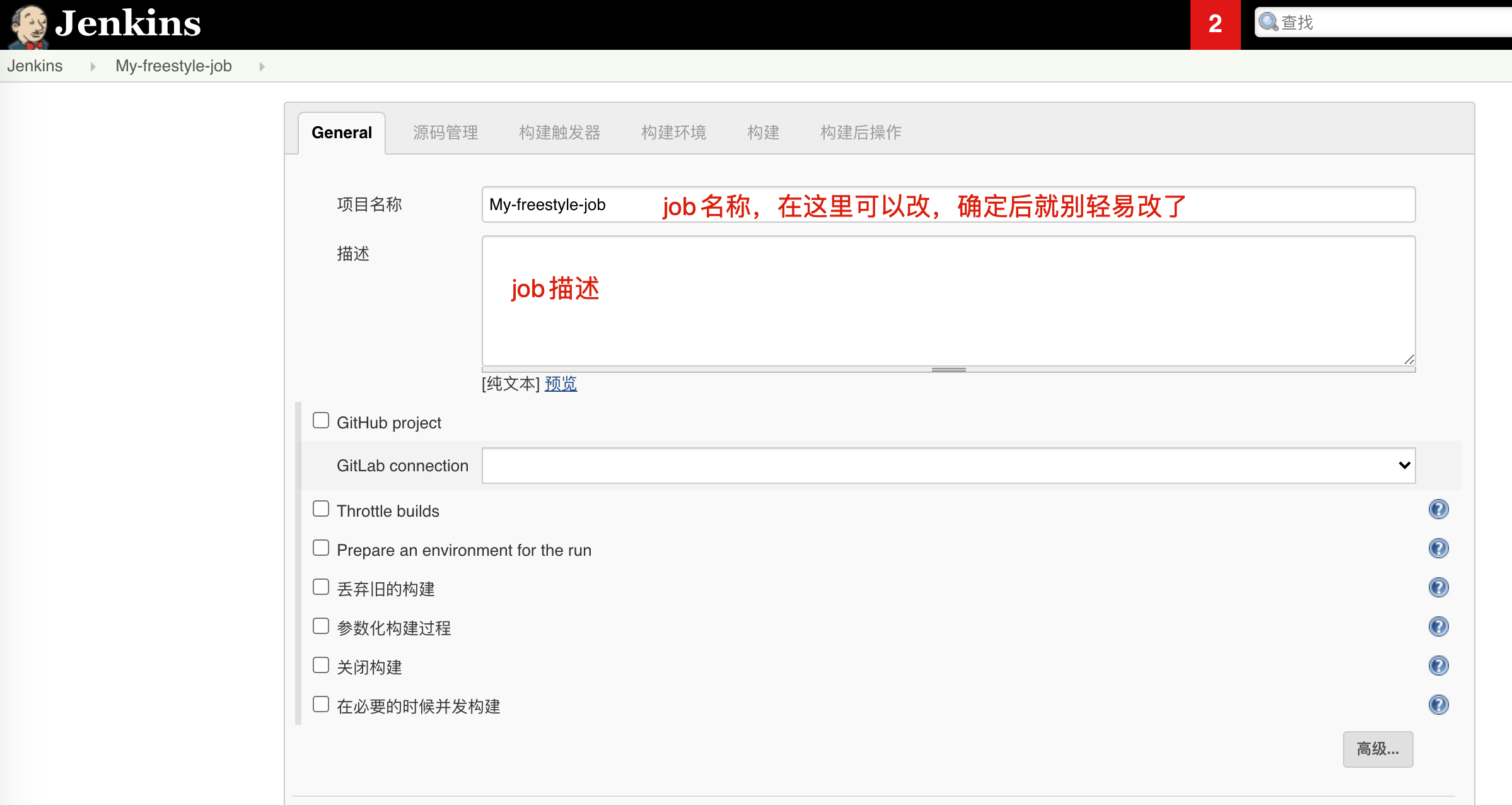Click the Jenkins butler logo
This screenshot has height=805, width=1512.
point(29,26)
